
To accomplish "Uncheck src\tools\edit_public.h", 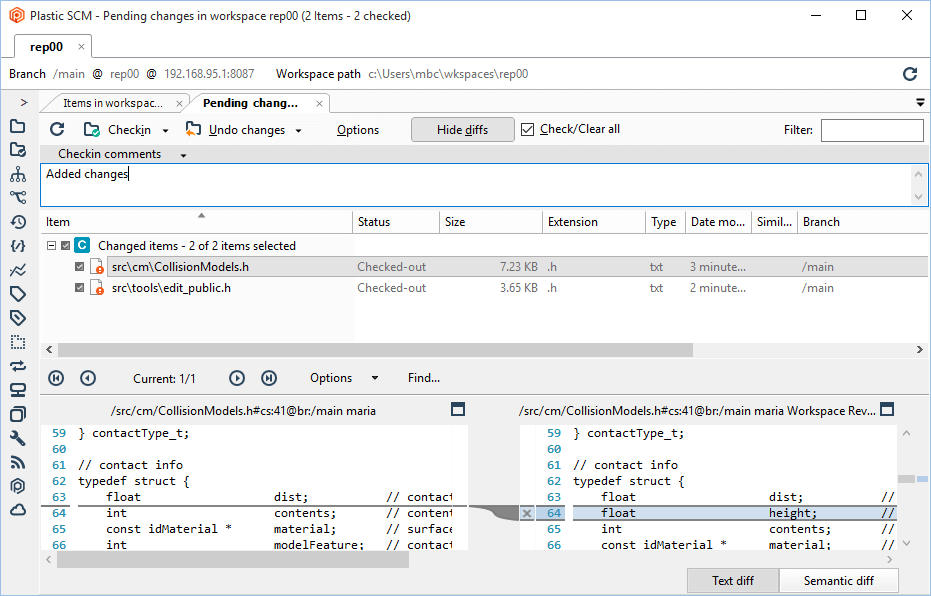I will pyautogui.click(x=80, y=288).
